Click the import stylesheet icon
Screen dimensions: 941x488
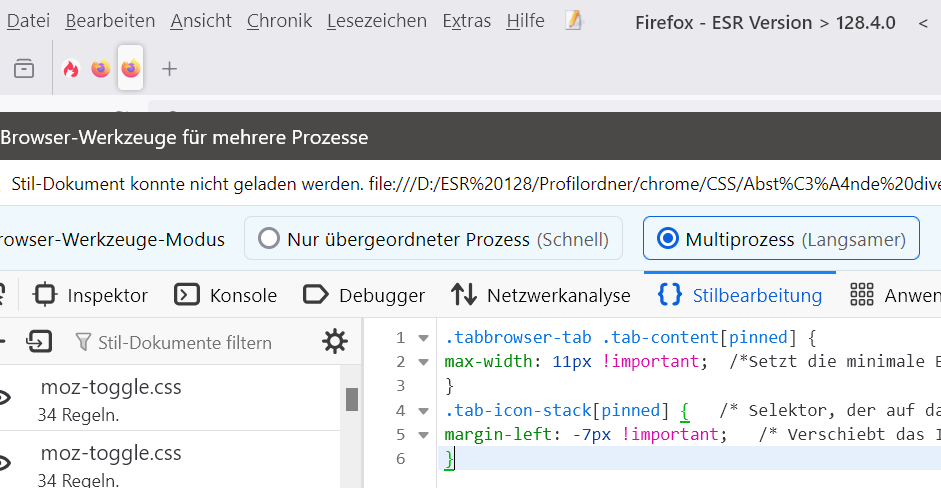click(x=39, y=342)
